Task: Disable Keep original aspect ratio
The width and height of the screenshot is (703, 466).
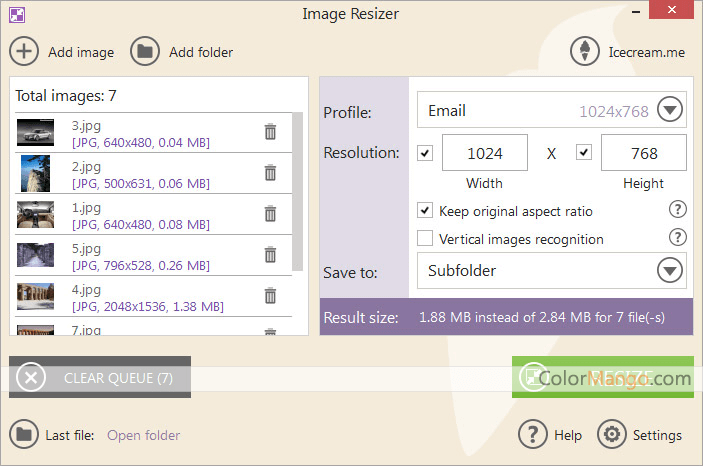Action: [x=425, y=211]
